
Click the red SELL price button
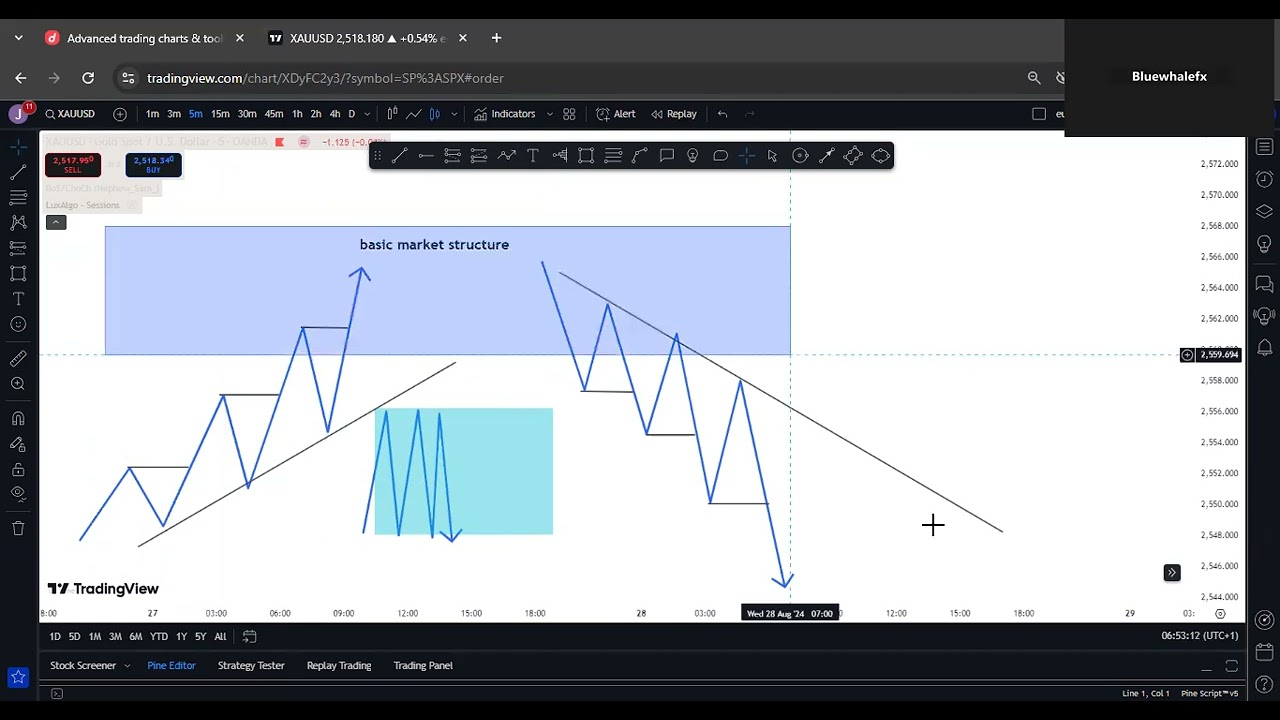coord(72,165)
